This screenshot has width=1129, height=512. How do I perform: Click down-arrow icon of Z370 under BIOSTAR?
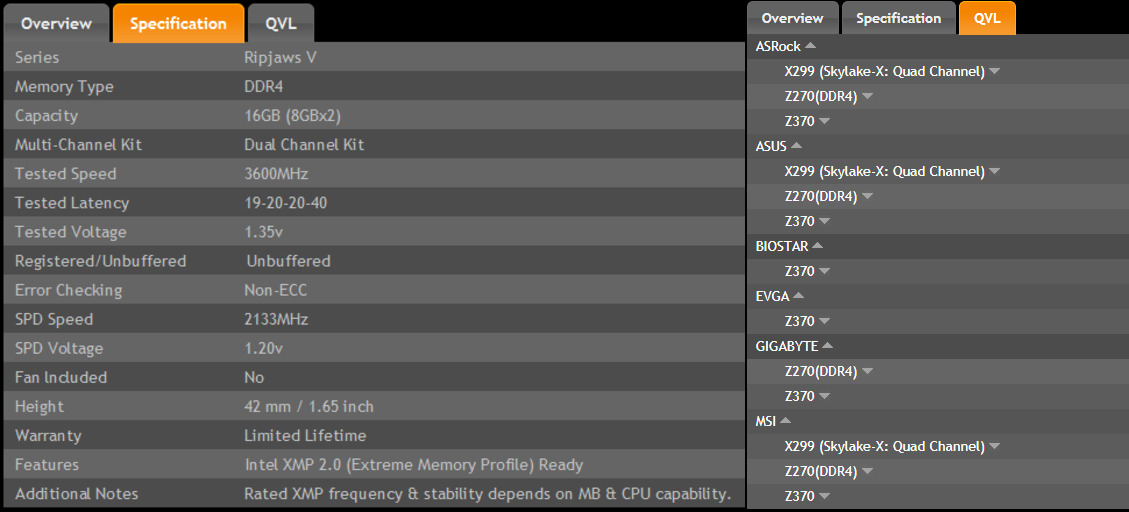tap(824, 271)
